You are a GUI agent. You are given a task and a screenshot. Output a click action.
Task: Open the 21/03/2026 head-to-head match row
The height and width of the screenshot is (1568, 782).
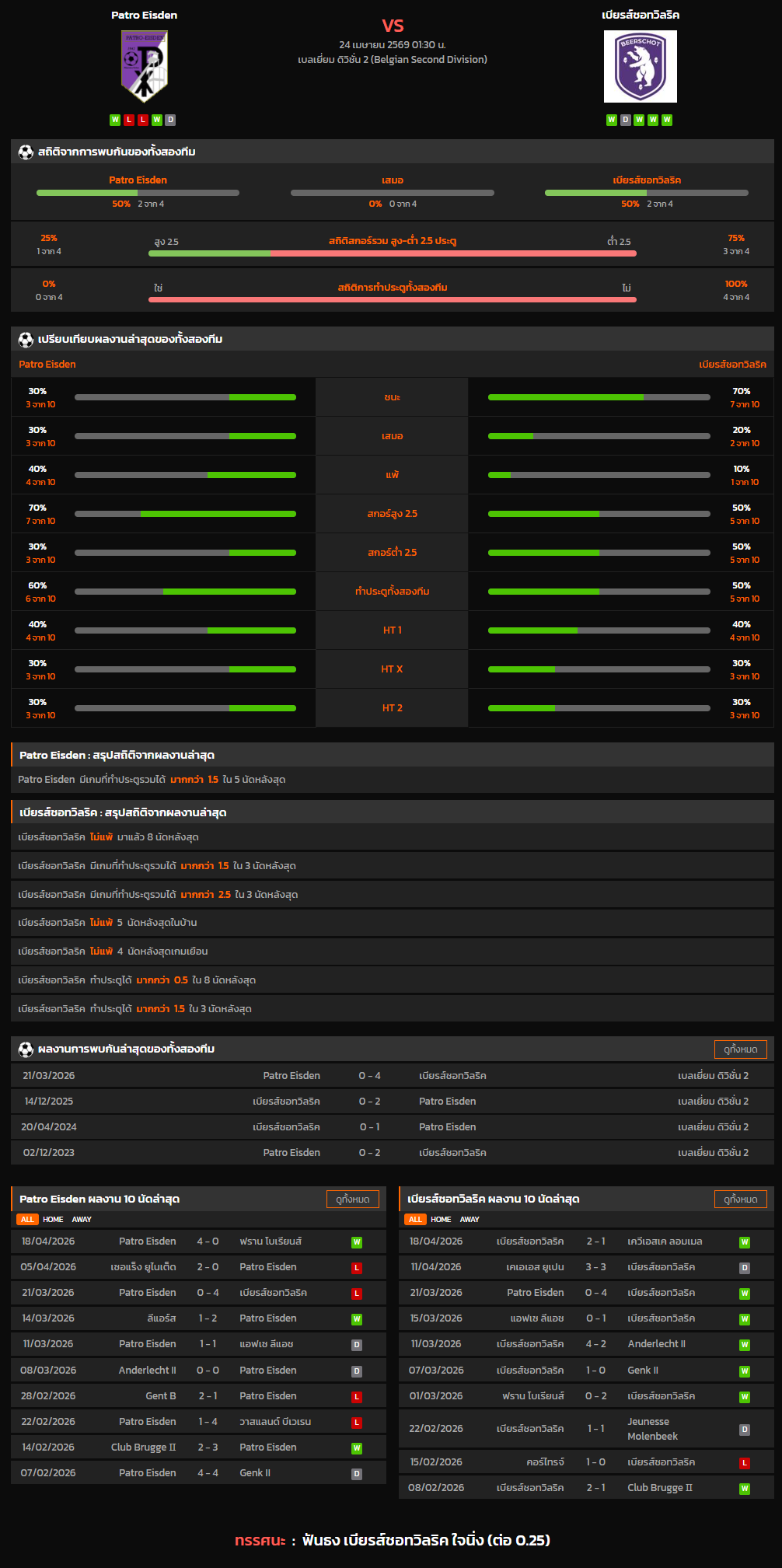393,1076
